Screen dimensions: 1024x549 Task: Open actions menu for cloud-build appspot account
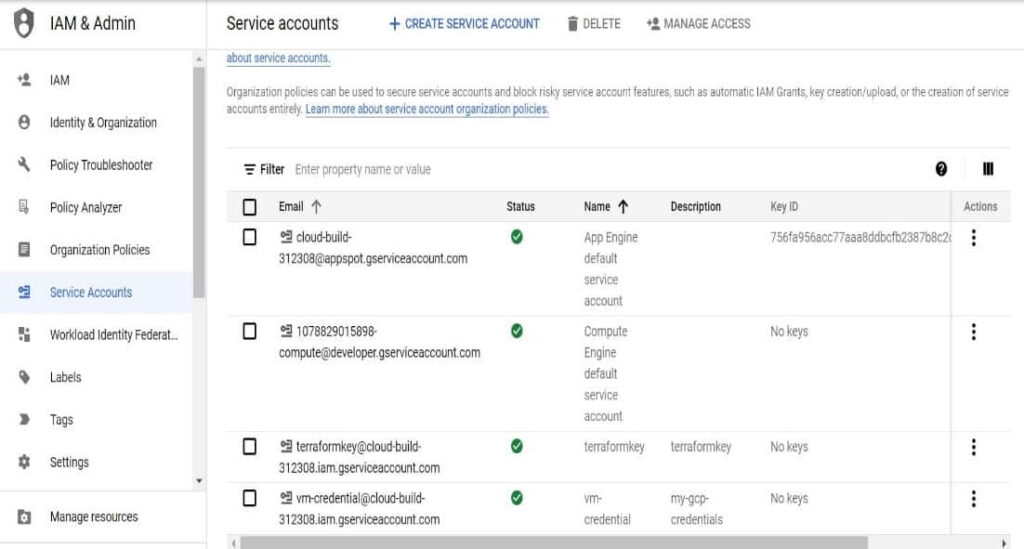click(x=973, y=238)
